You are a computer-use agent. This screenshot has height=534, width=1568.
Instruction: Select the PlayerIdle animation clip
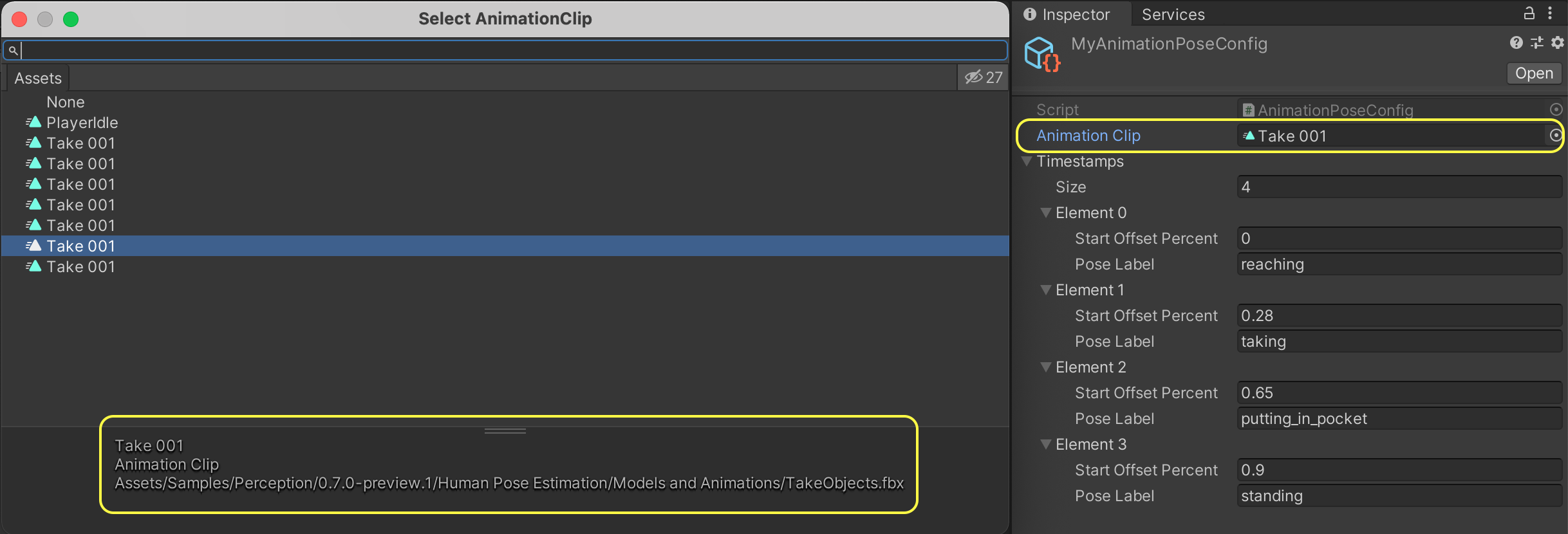coord(82,122)
